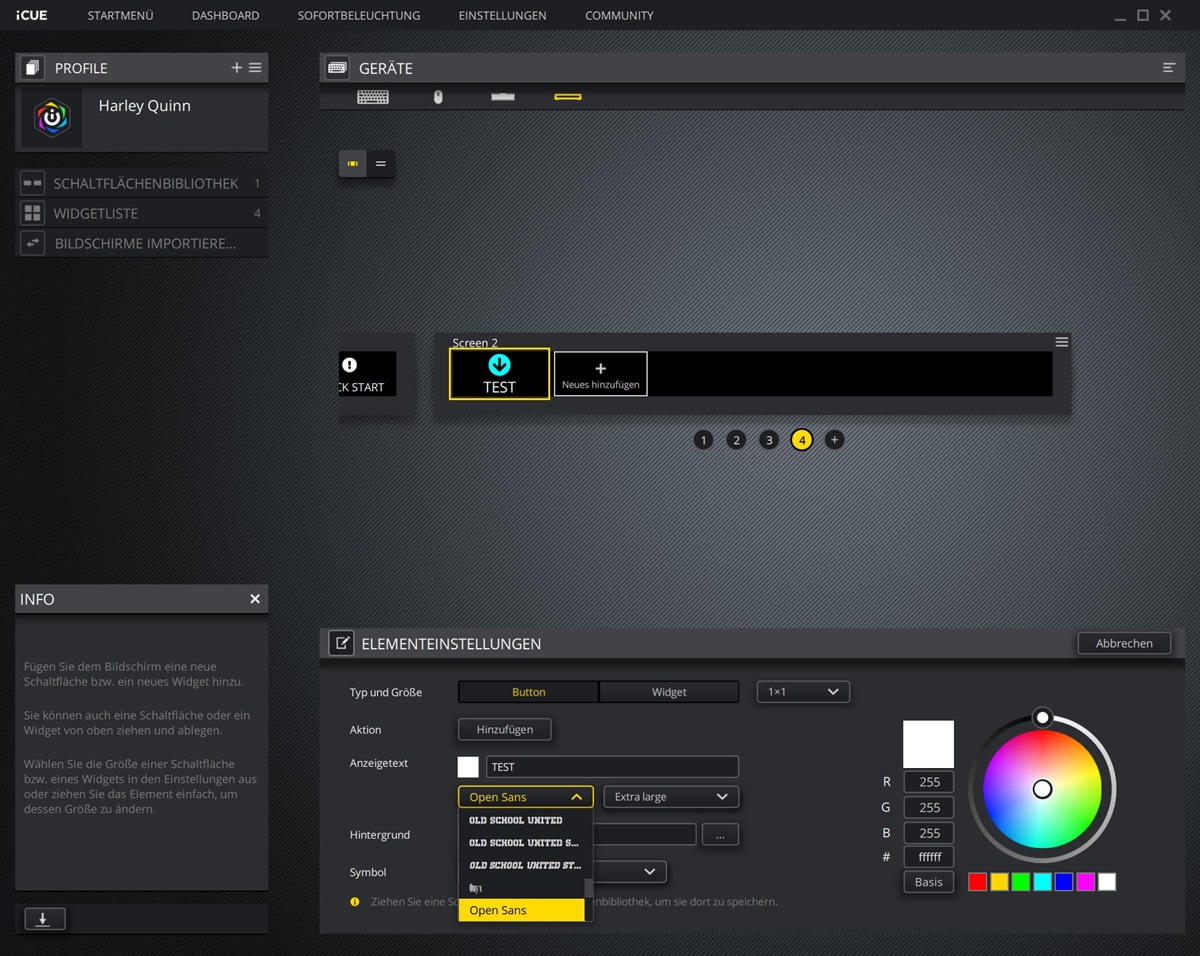Switch to list view with two lines
Screen dimensions: 1200x956
coord(381,163)
